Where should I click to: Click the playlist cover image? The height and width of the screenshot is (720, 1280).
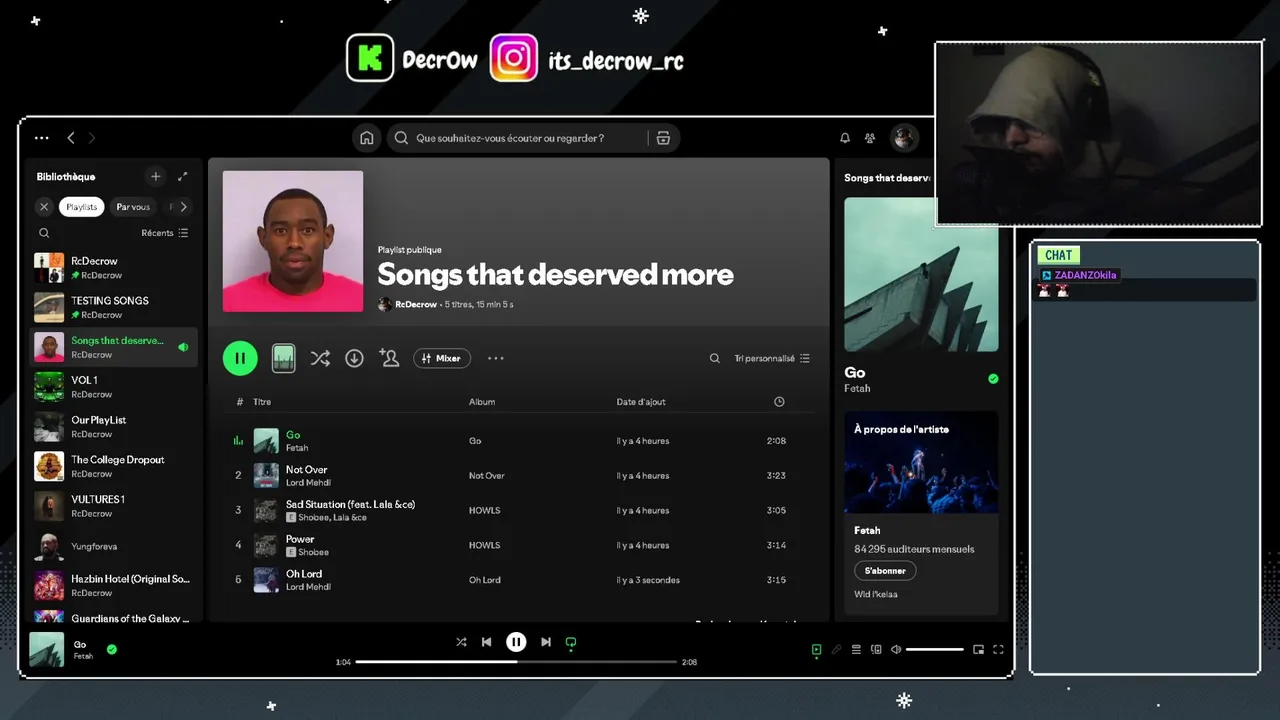293,241
